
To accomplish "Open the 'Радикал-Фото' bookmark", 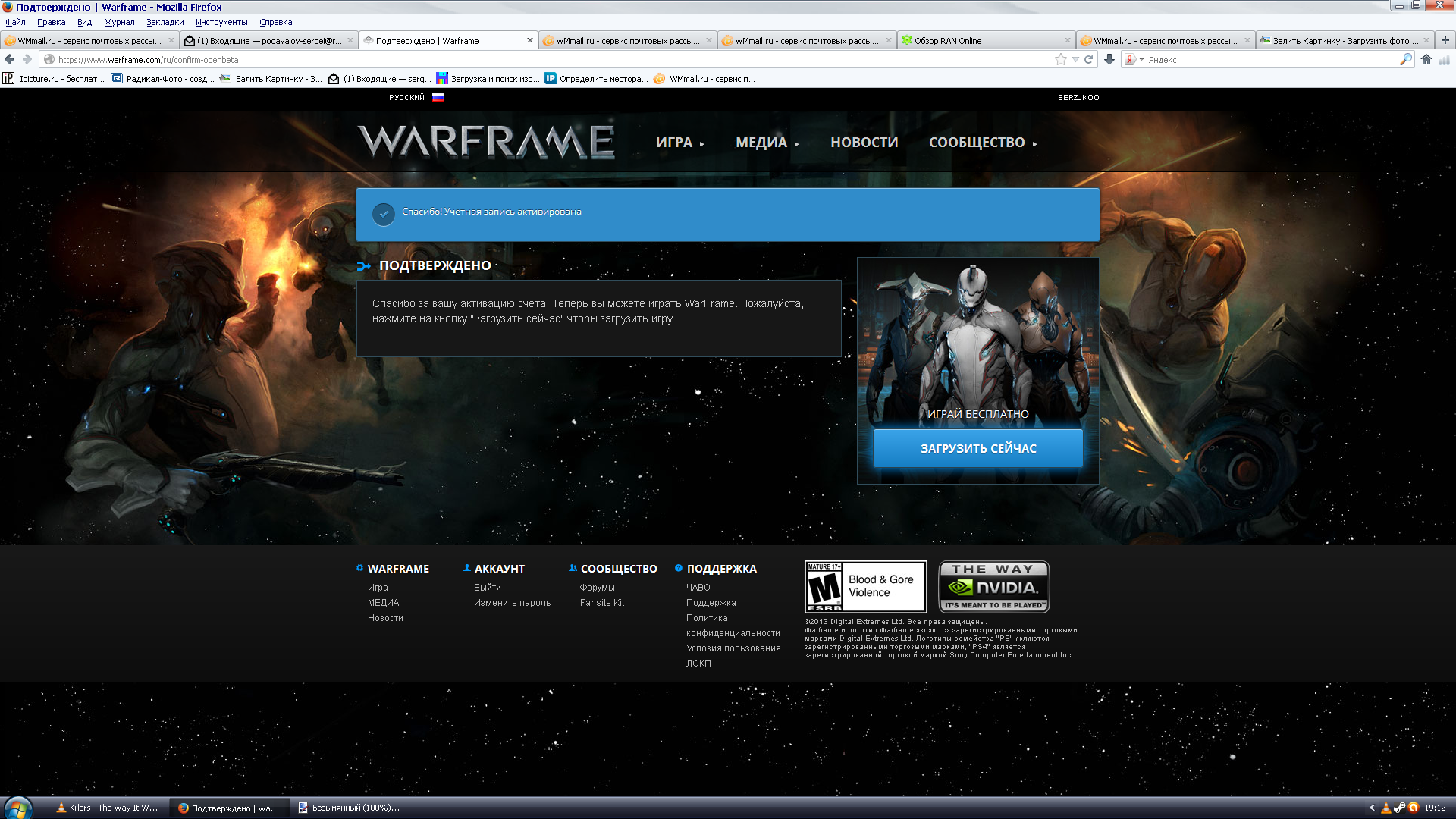I will (162, 78).
